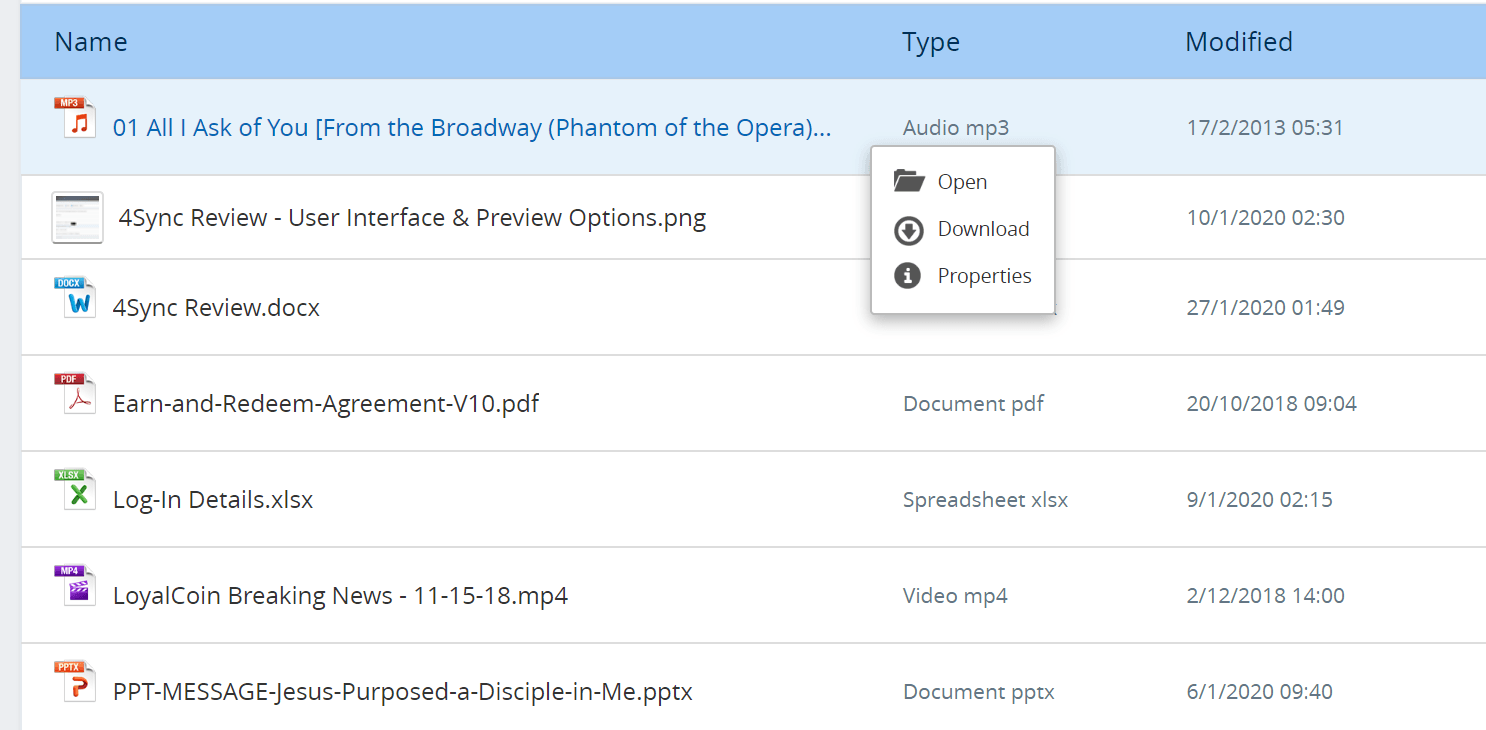Image resolution: width=1486 pixels, height=730 pixels.
Task: Click the Properties info icon in context menu
Action: pos(907,276)
